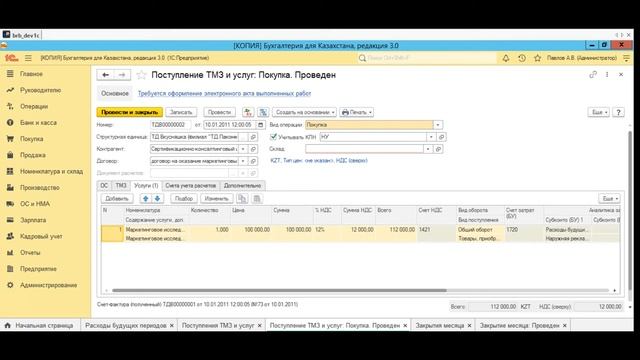Switch to ТМЗ tab
This screenshot has width=640, height=360.
pyautogui.click(x=121, y=186)
